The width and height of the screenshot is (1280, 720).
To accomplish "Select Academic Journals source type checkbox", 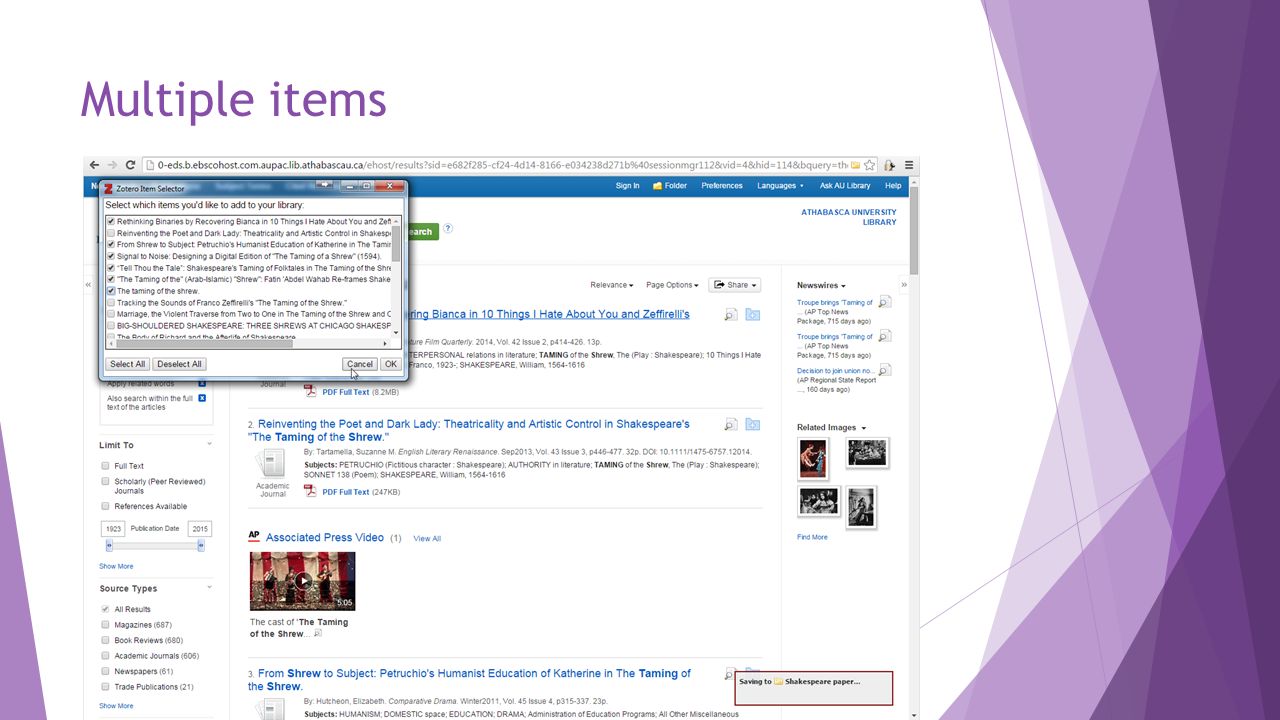I will tap(105, 656).
